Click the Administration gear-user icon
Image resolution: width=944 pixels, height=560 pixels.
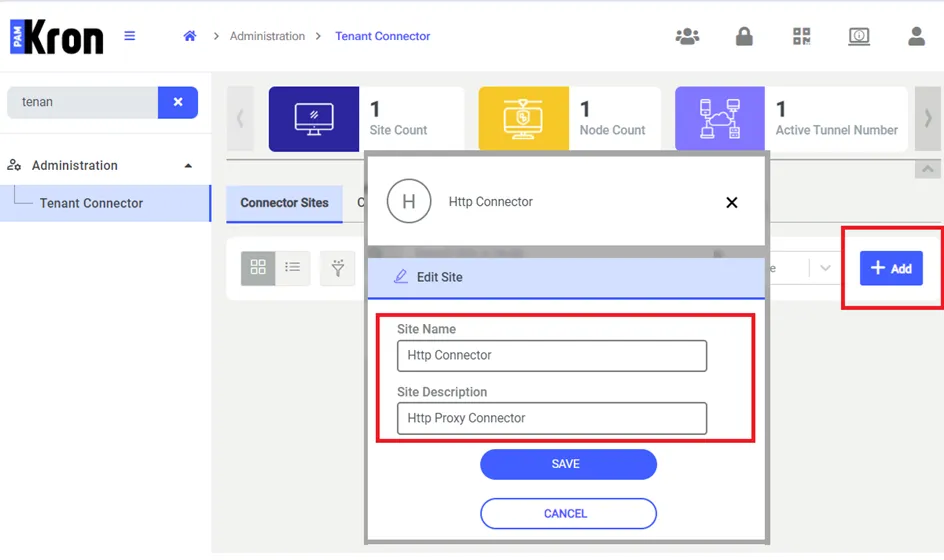(14, 165)
